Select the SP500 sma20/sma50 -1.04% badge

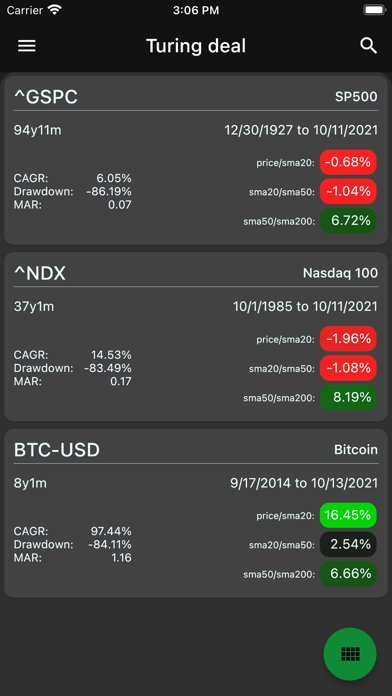[x=348, y=191]
